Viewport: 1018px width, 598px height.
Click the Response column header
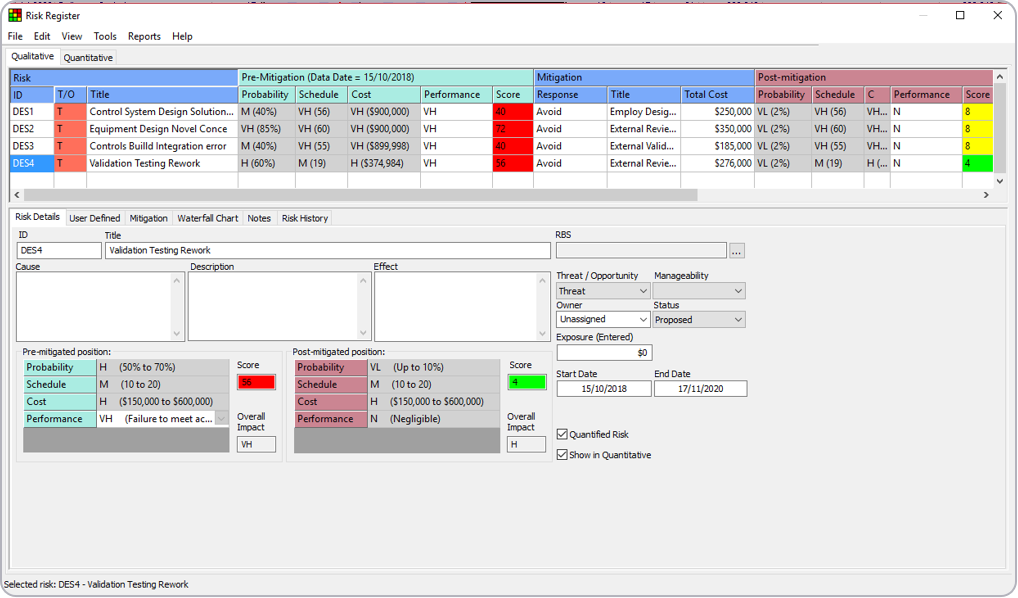[569, 94]
